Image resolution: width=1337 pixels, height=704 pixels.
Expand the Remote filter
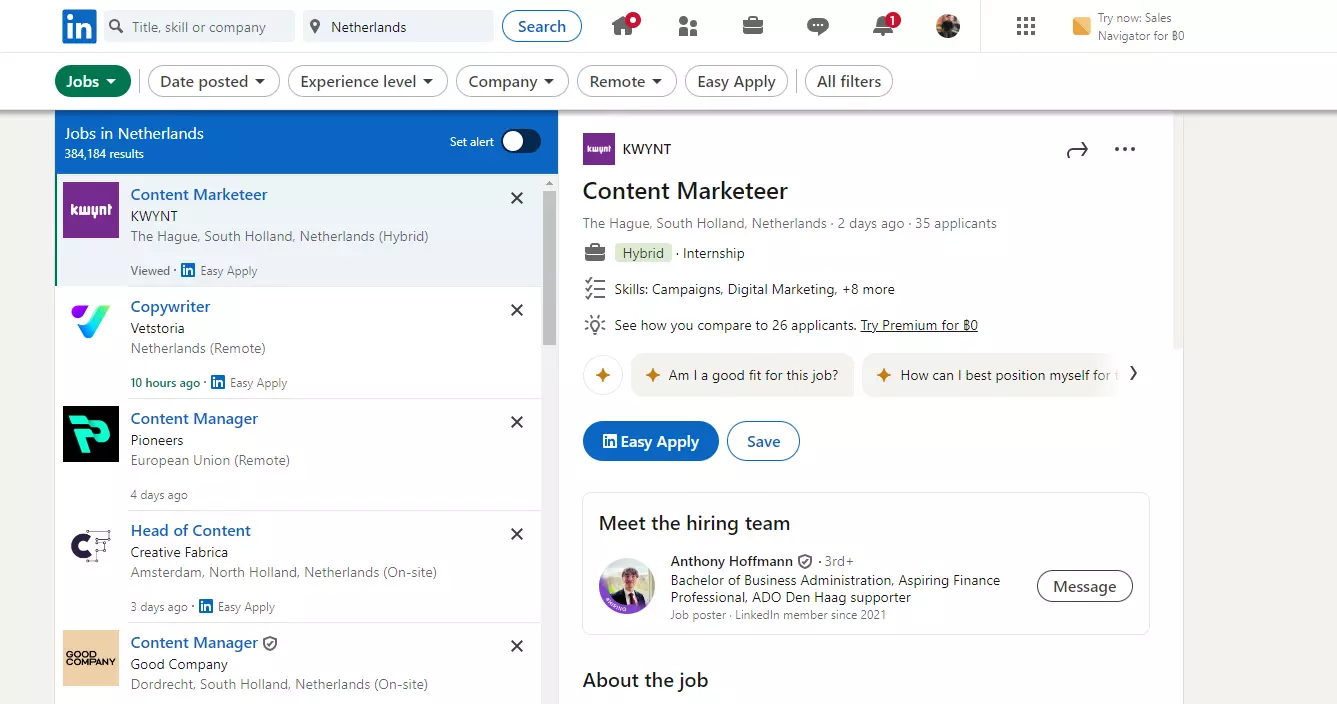tap(627, 82)
